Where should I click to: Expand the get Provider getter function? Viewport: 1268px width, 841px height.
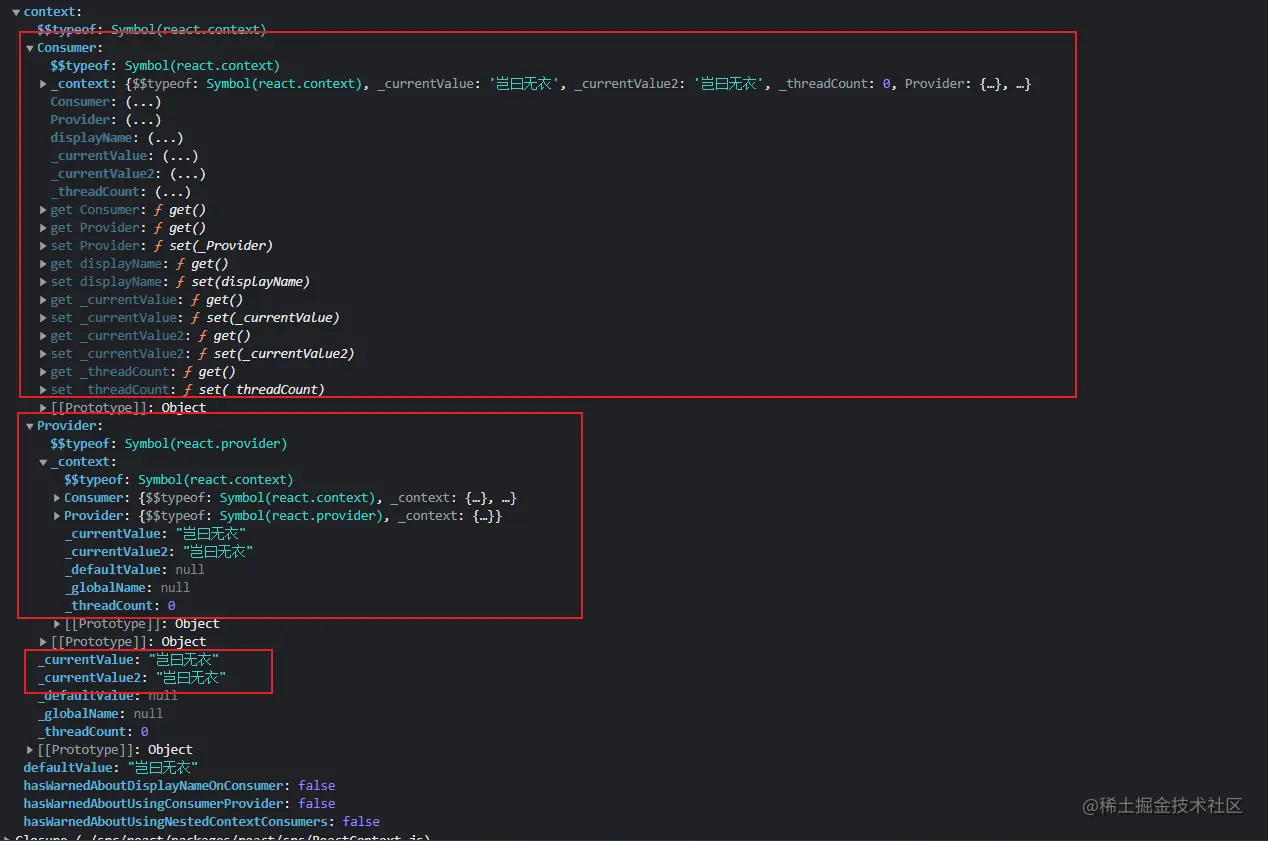(43, 228)
